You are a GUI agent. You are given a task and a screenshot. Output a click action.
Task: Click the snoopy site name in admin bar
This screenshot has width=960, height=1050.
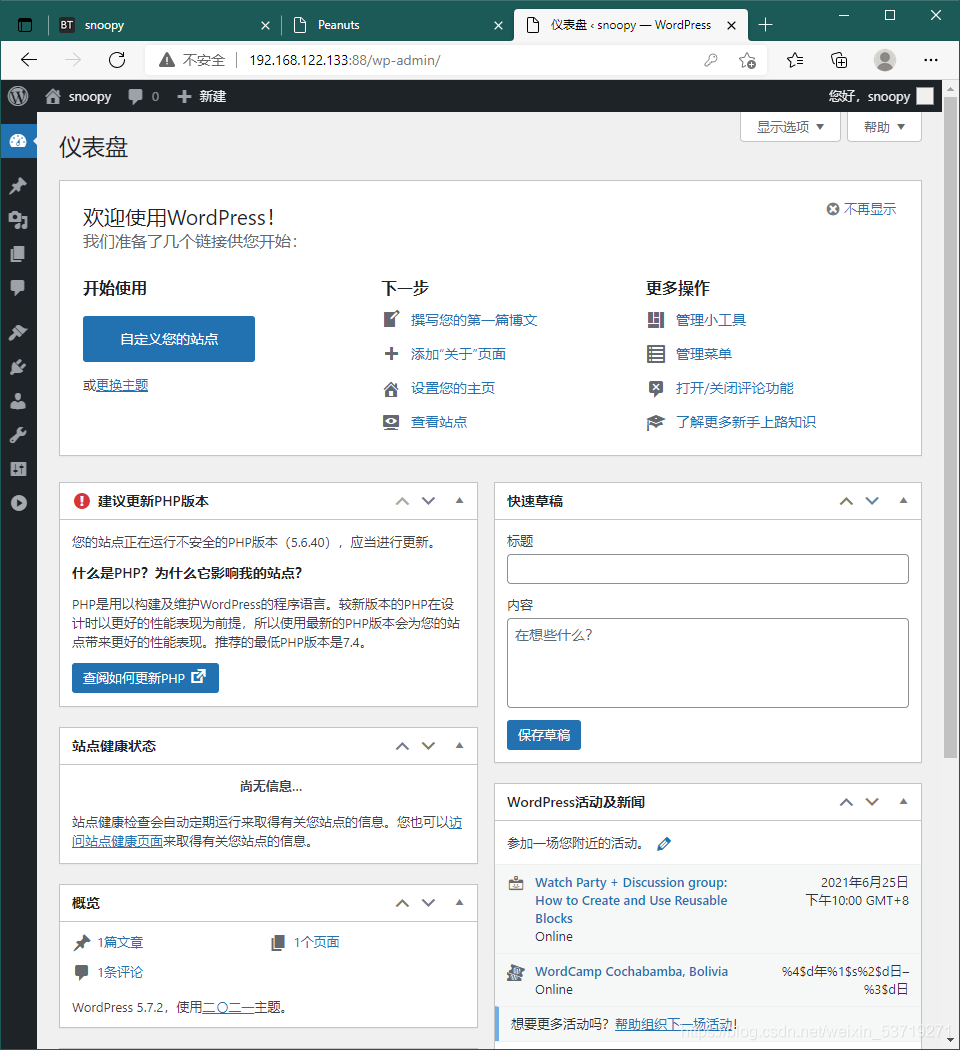pos(90,96)
